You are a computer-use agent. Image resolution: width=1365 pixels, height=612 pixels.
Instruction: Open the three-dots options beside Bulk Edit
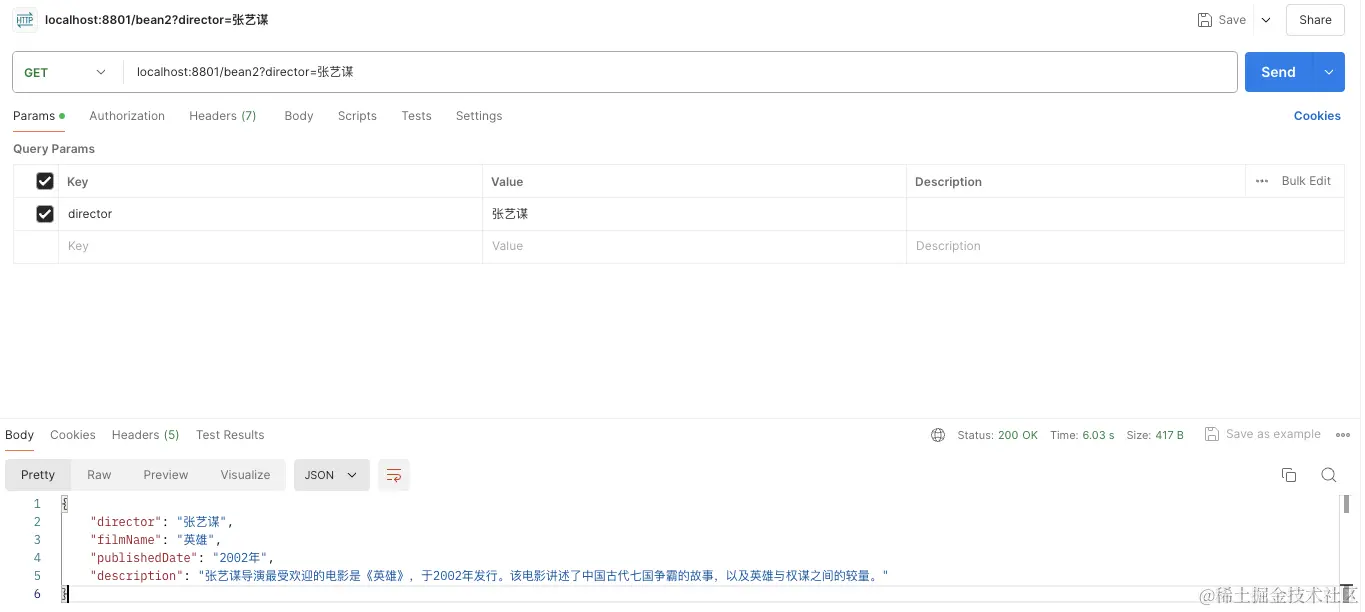click(1262, 181)
